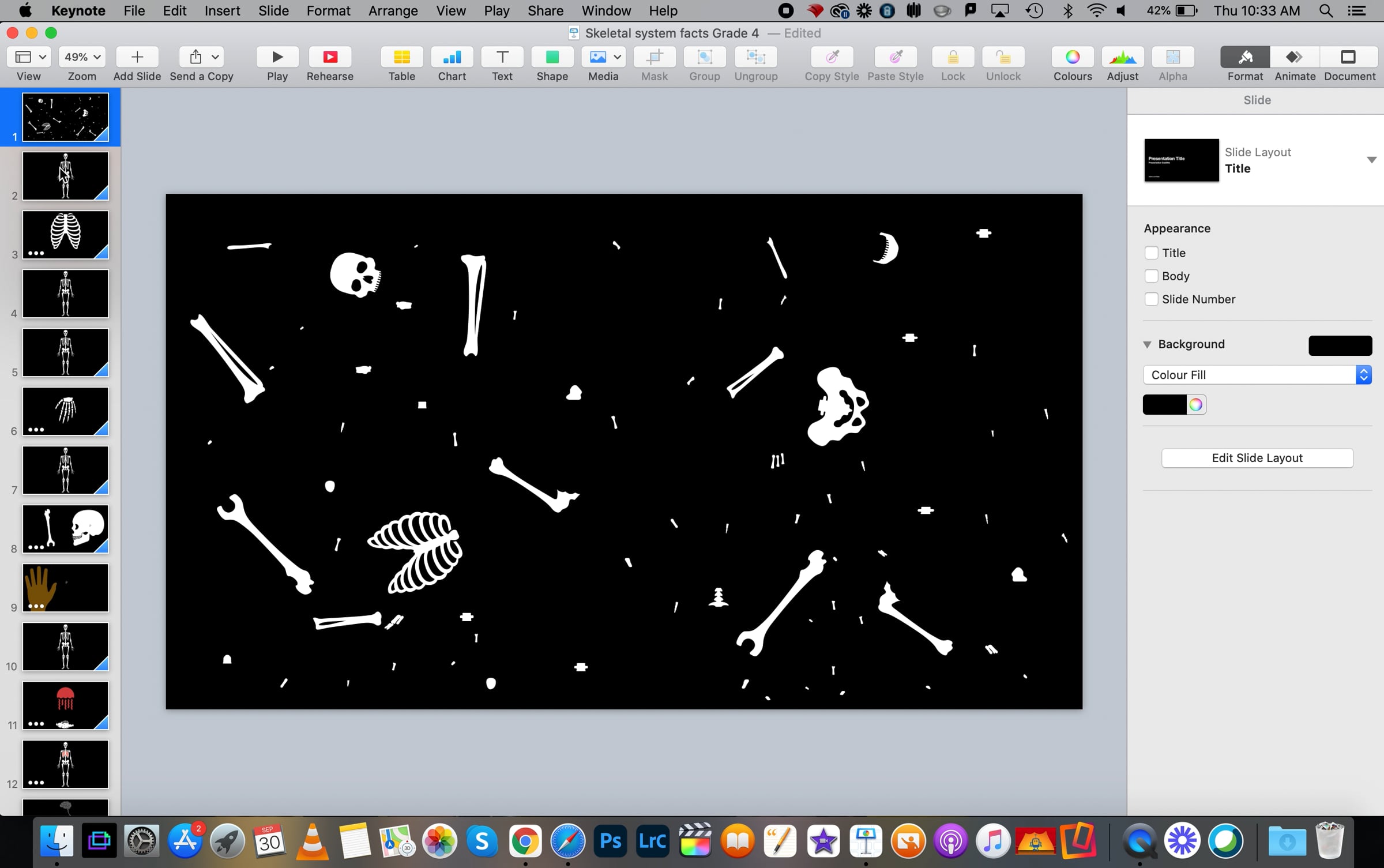The height and width of the screenshot is (868, 1384).
Task: Click Edit Slide Layout button
Action: [x=1257, y=458]
